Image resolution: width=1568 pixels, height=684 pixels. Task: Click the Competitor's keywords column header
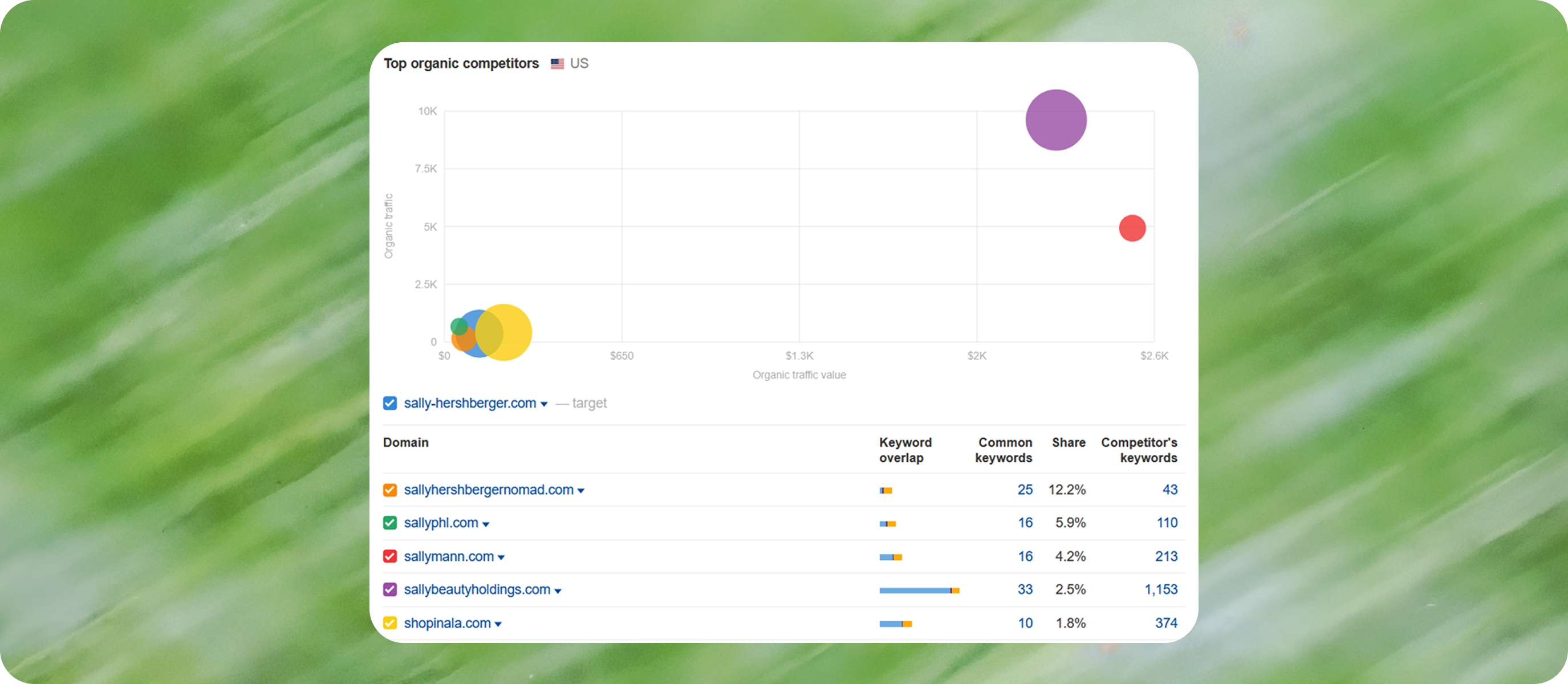click(x=1139, y=450)
